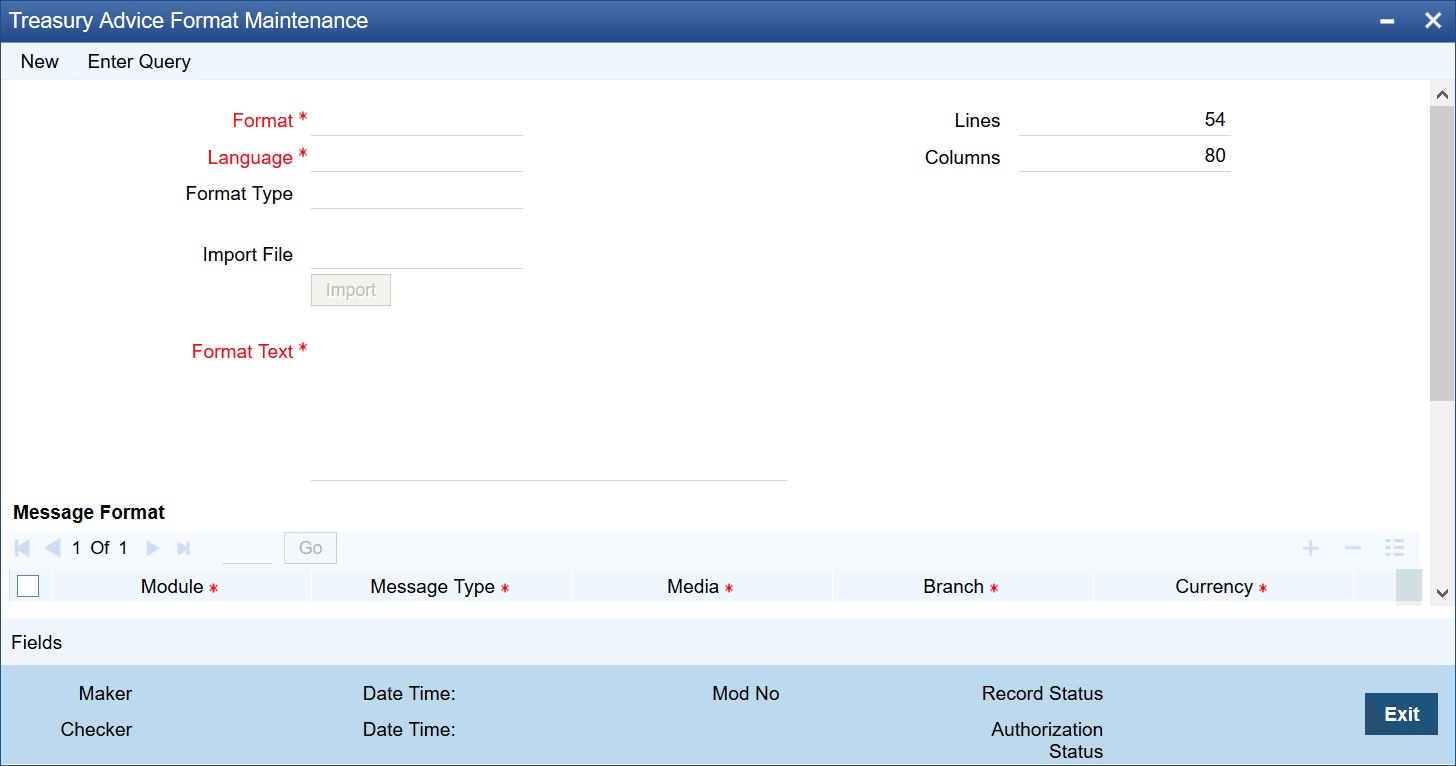The height and width of the screenshot is (766, 1456).
Task: Click the Checker label in footer
Action: [96, 730]
